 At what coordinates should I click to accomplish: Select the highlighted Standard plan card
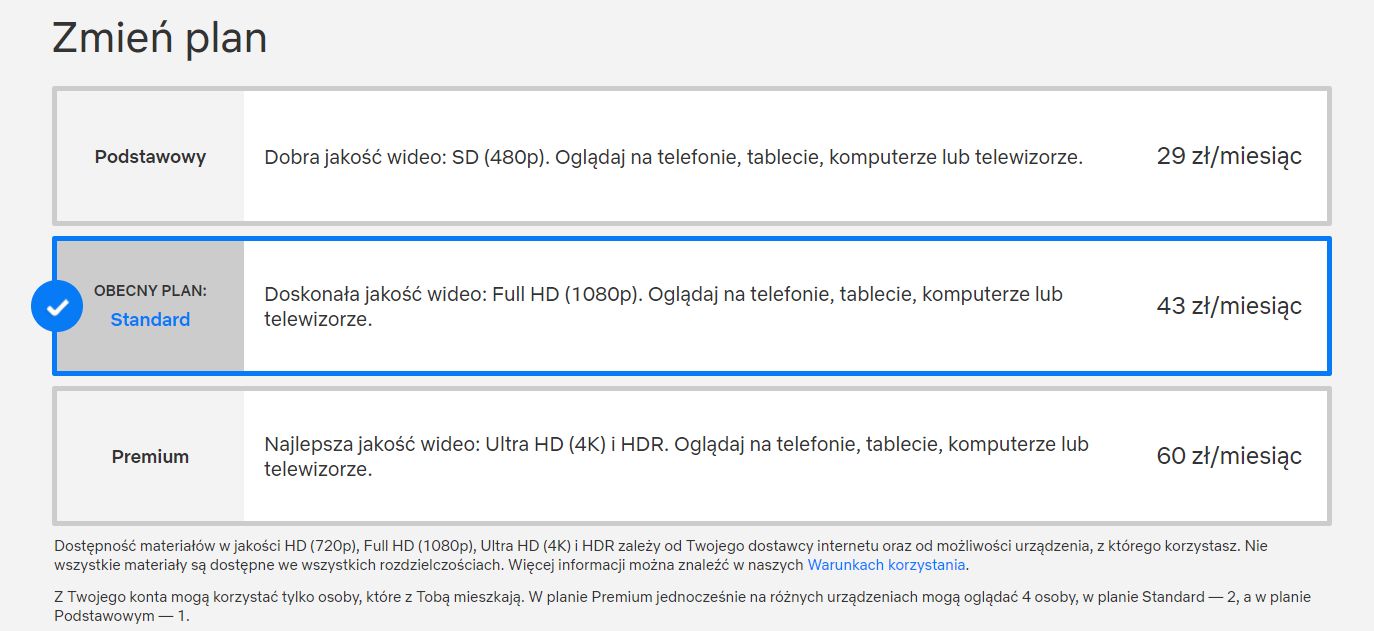pos(690,306)
